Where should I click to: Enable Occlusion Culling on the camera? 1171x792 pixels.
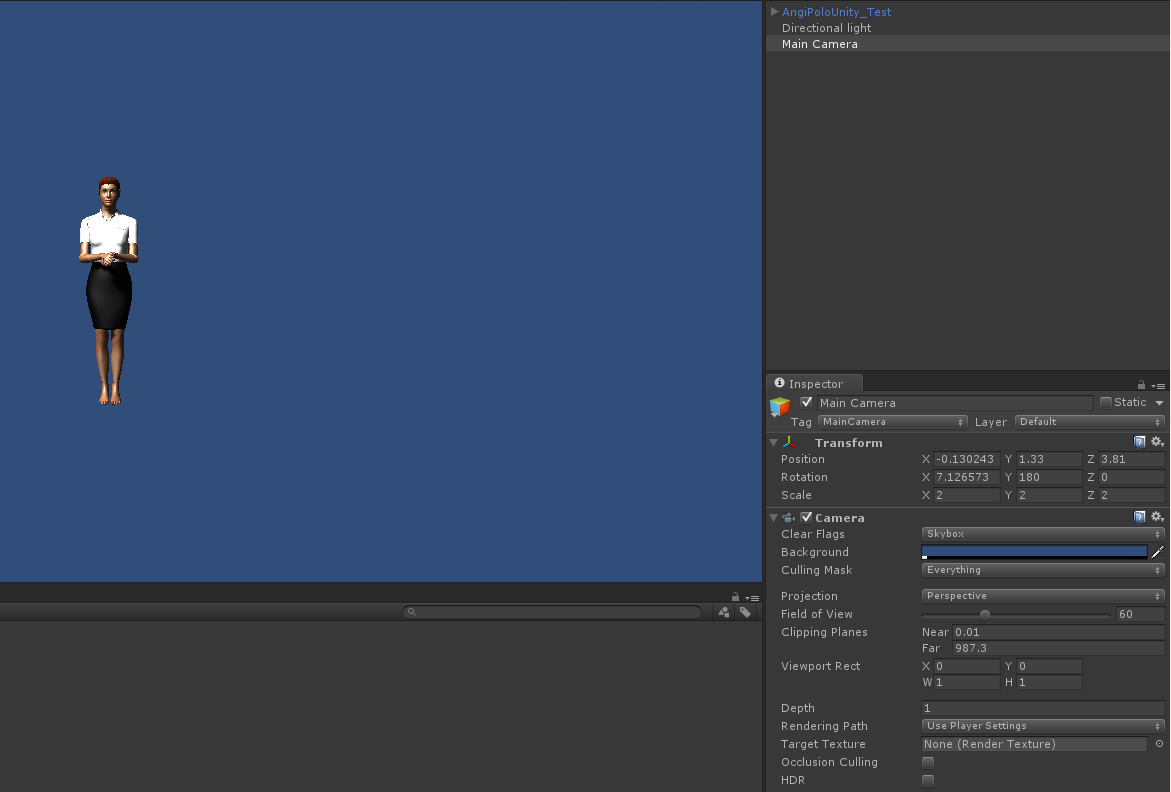click(x=928, y=761)
